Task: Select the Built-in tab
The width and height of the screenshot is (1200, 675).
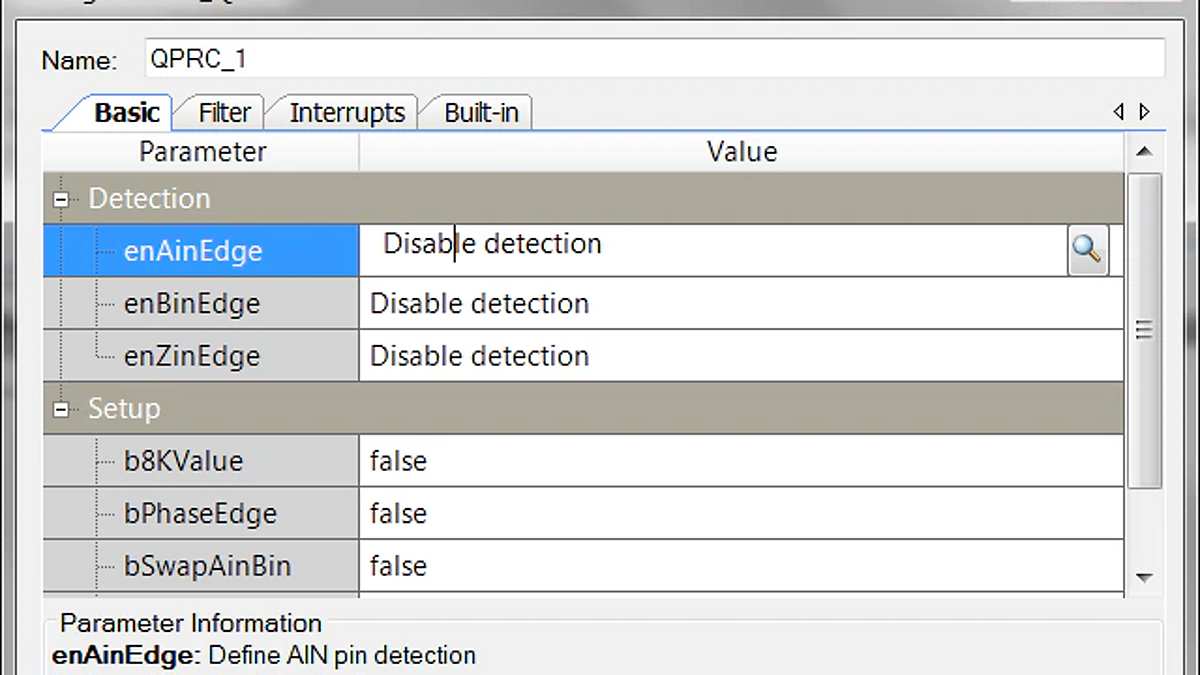Action: pos(481,113)
